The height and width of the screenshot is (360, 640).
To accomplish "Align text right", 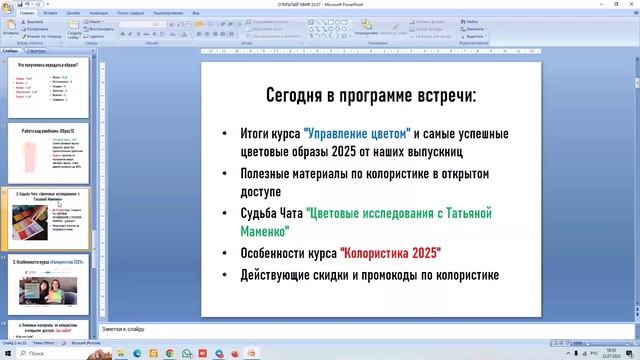I will pos(215,34).
